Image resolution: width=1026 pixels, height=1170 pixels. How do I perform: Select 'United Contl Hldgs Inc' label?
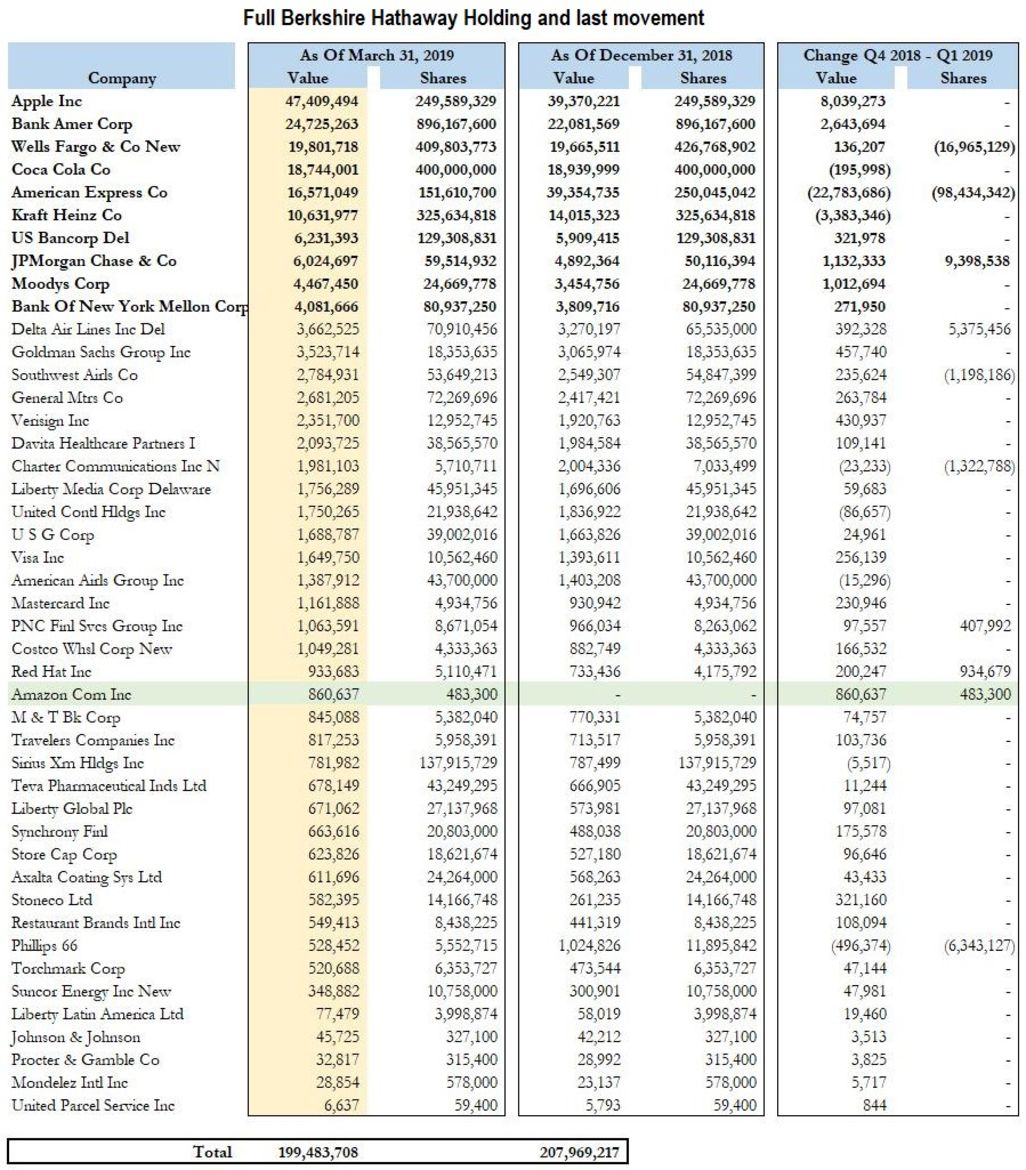(x=88, y=512)
